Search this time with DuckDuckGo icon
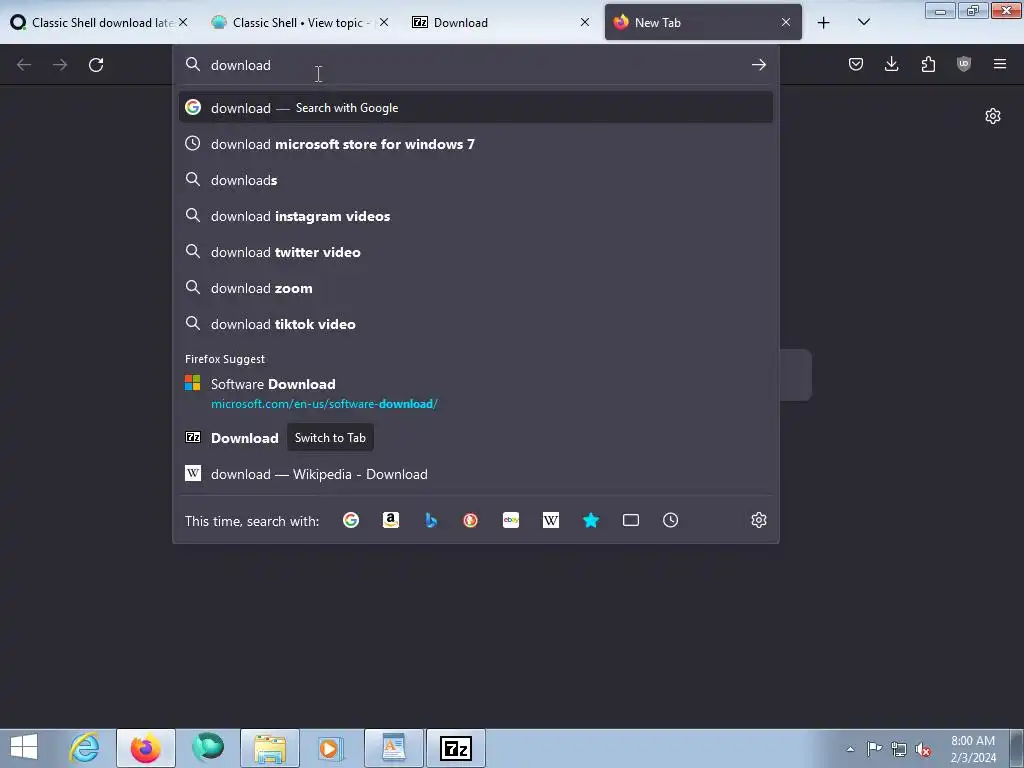 tap(470, 520)
